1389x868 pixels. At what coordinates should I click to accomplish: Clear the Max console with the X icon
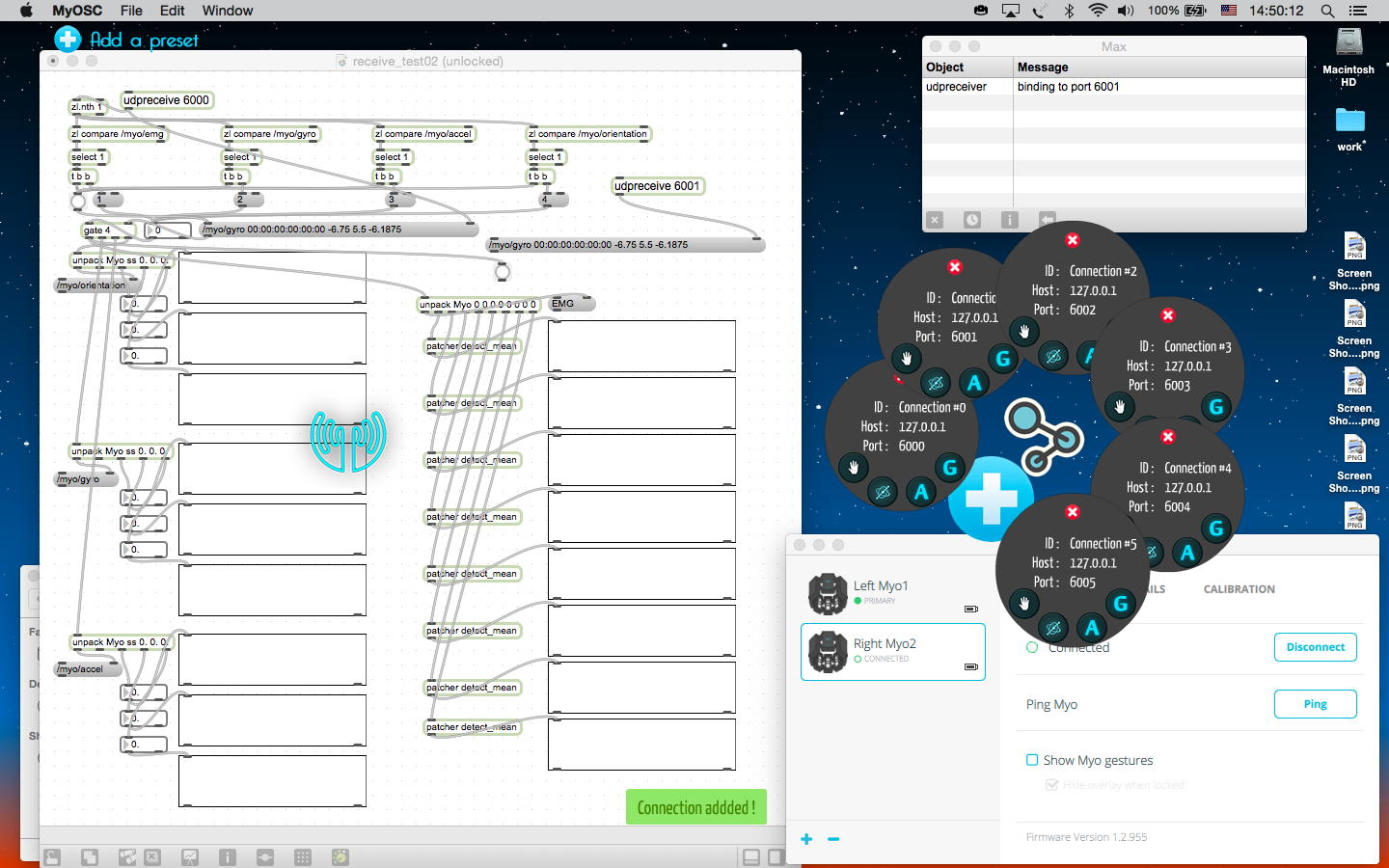click(934, 220)
